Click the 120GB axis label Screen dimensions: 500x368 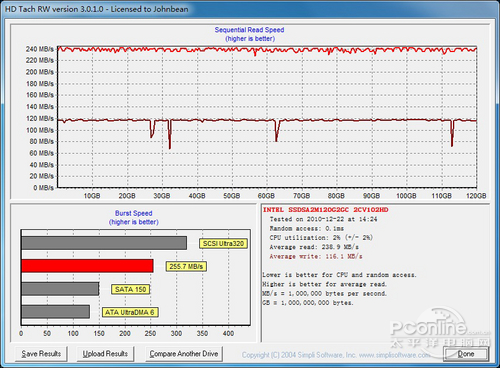coord(476,196)
